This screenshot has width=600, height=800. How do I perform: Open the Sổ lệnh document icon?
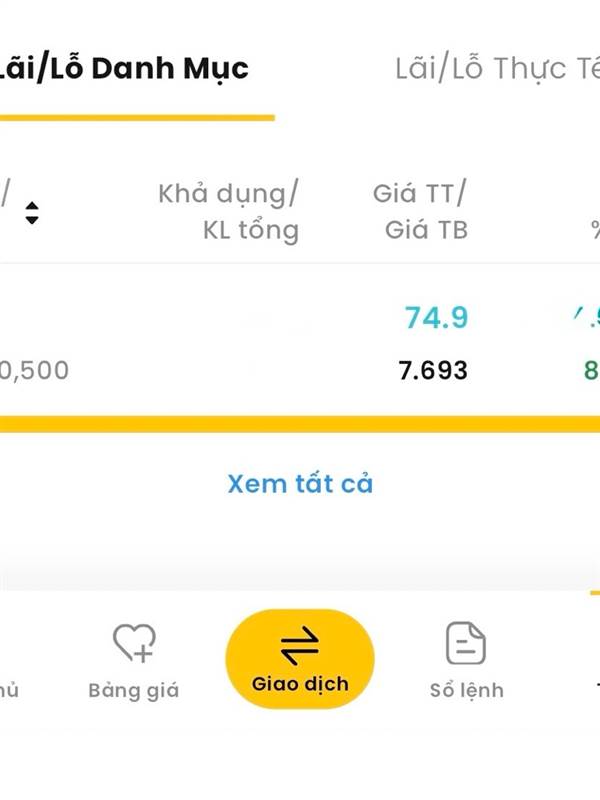[466, 643]
